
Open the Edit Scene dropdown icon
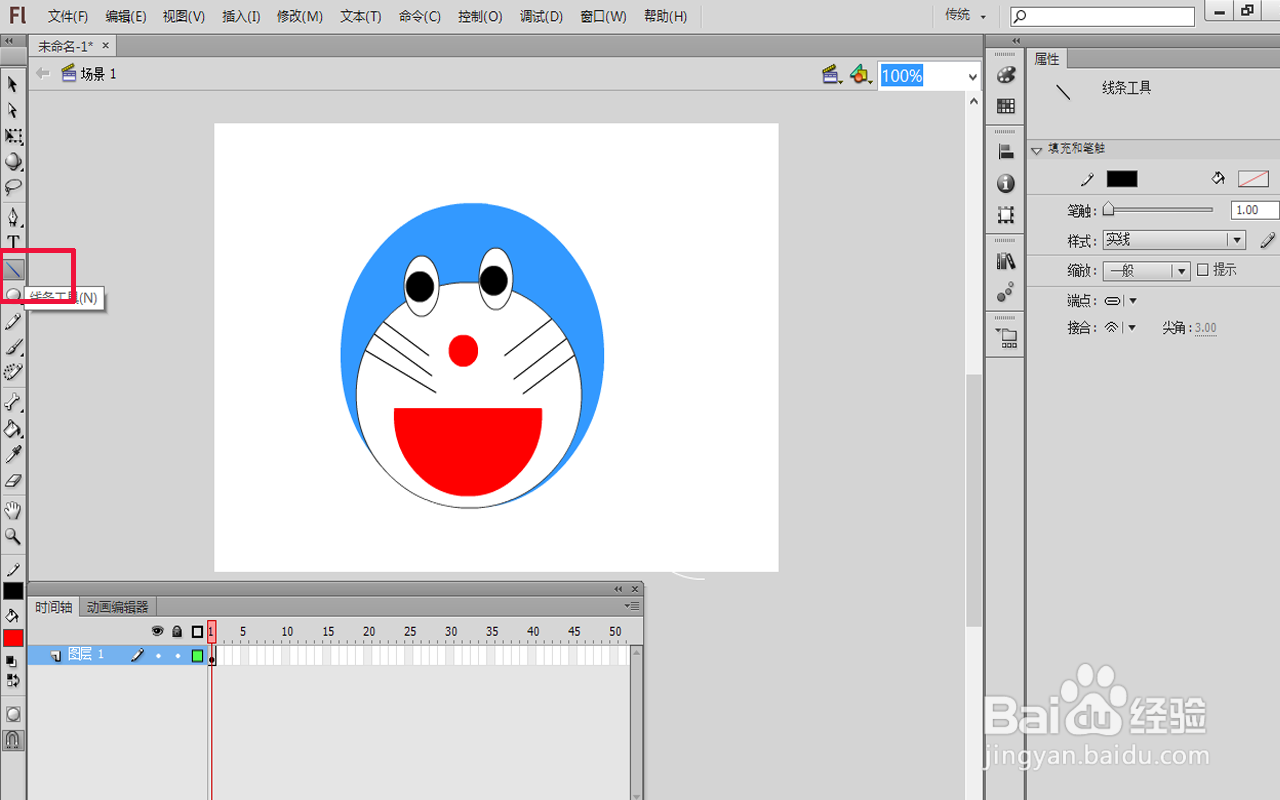tap(832, 75)
